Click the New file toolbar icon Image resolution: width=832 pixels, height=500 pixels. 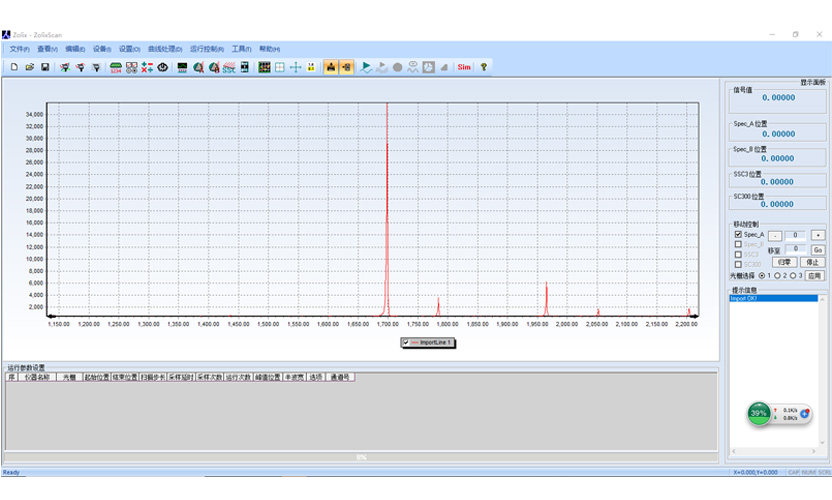pos(14,67)
